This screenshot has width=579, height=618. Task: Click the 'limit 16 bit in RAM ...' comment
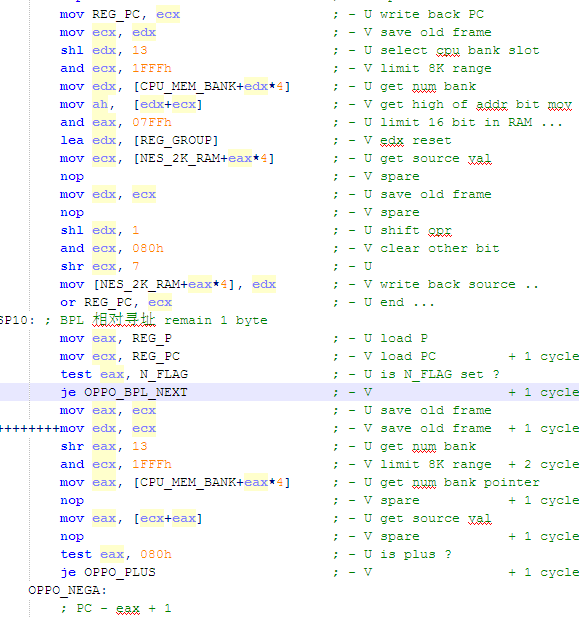[x=471, y=123]
